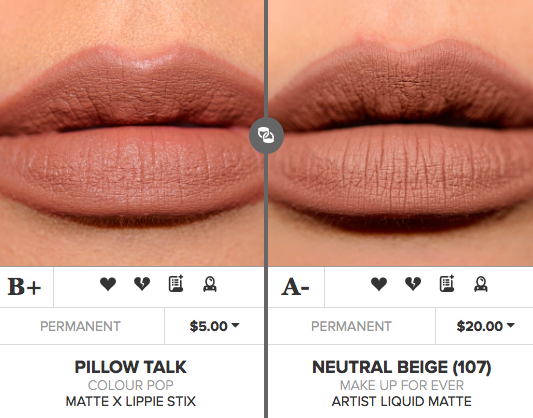Click the broken heart icon under Neutral Beige

click(413, 284)
